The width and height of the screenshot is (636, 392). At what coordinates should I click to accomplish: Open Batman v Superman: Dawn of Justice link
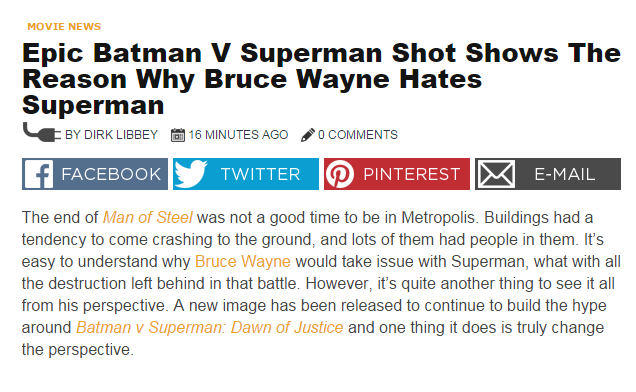(x=210, y=327)
